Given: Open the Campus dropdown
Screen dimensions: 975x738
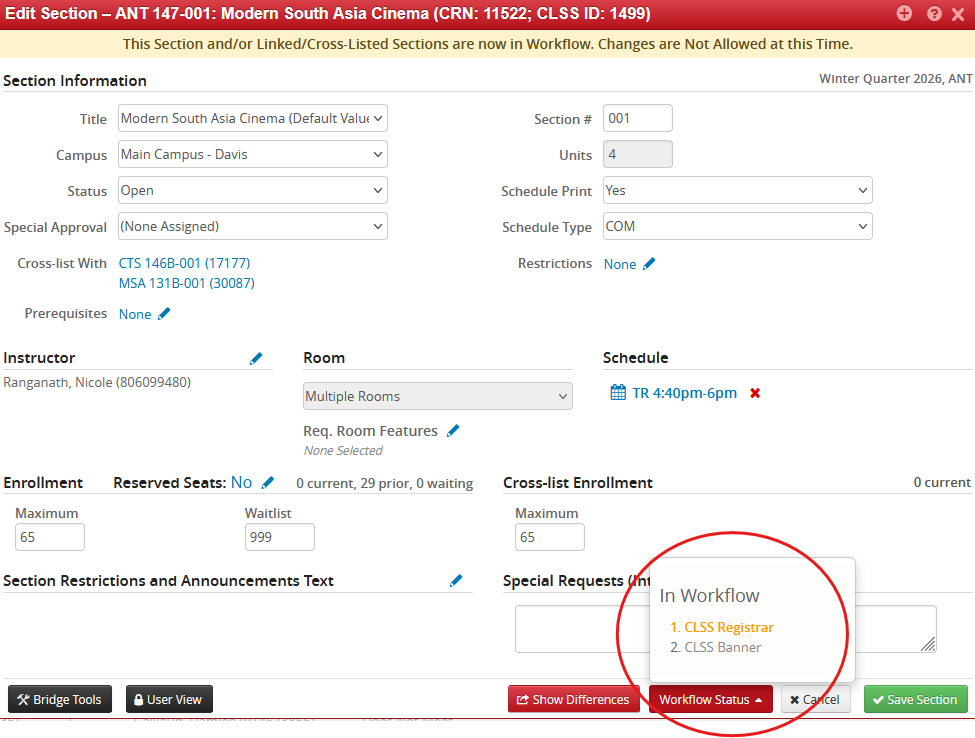Looking at the screenshot, I should (252, 154).
